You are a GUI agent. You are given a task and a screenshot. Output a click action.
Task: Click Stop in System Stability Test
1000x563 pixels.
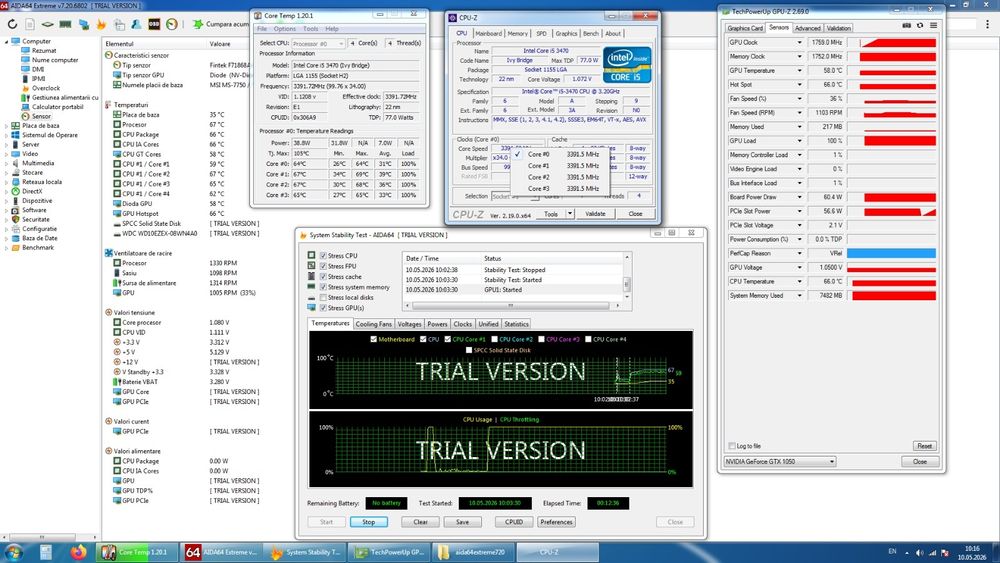pos(369,522)
